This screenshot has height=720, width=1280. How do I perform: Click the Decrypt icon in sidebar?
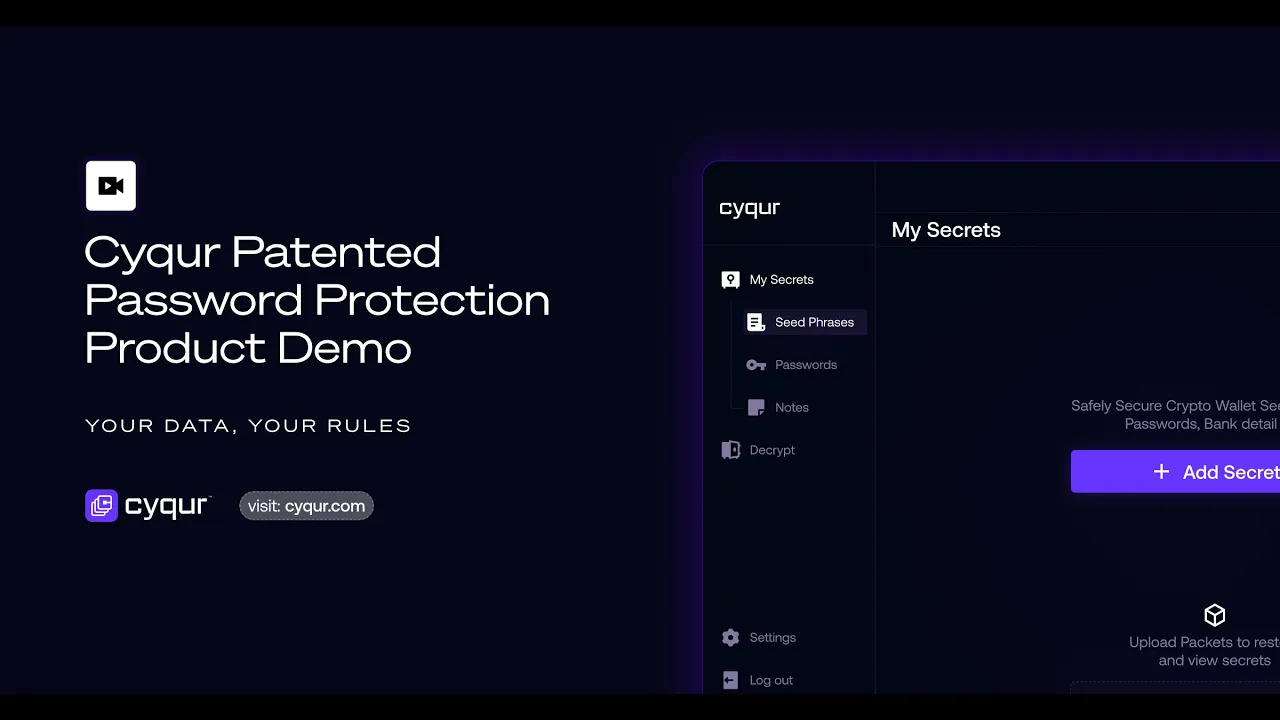[731, 450]
